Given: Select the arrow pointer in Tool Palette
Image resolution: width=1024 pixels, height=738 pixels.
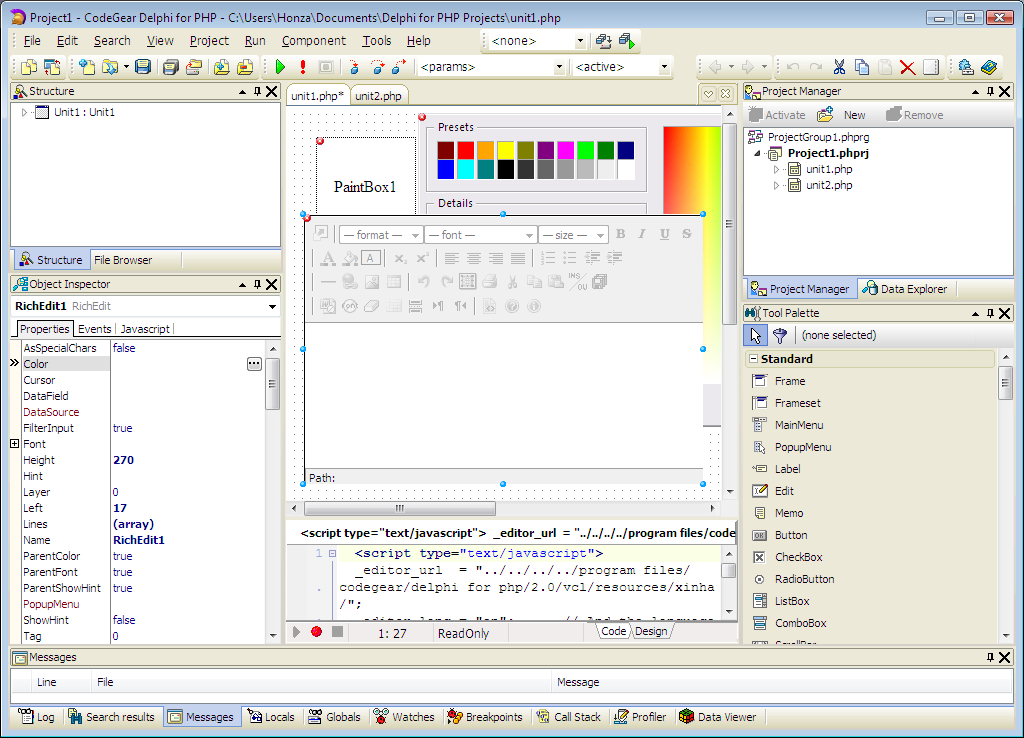Looking at the screenshot, I should point(757,335).
